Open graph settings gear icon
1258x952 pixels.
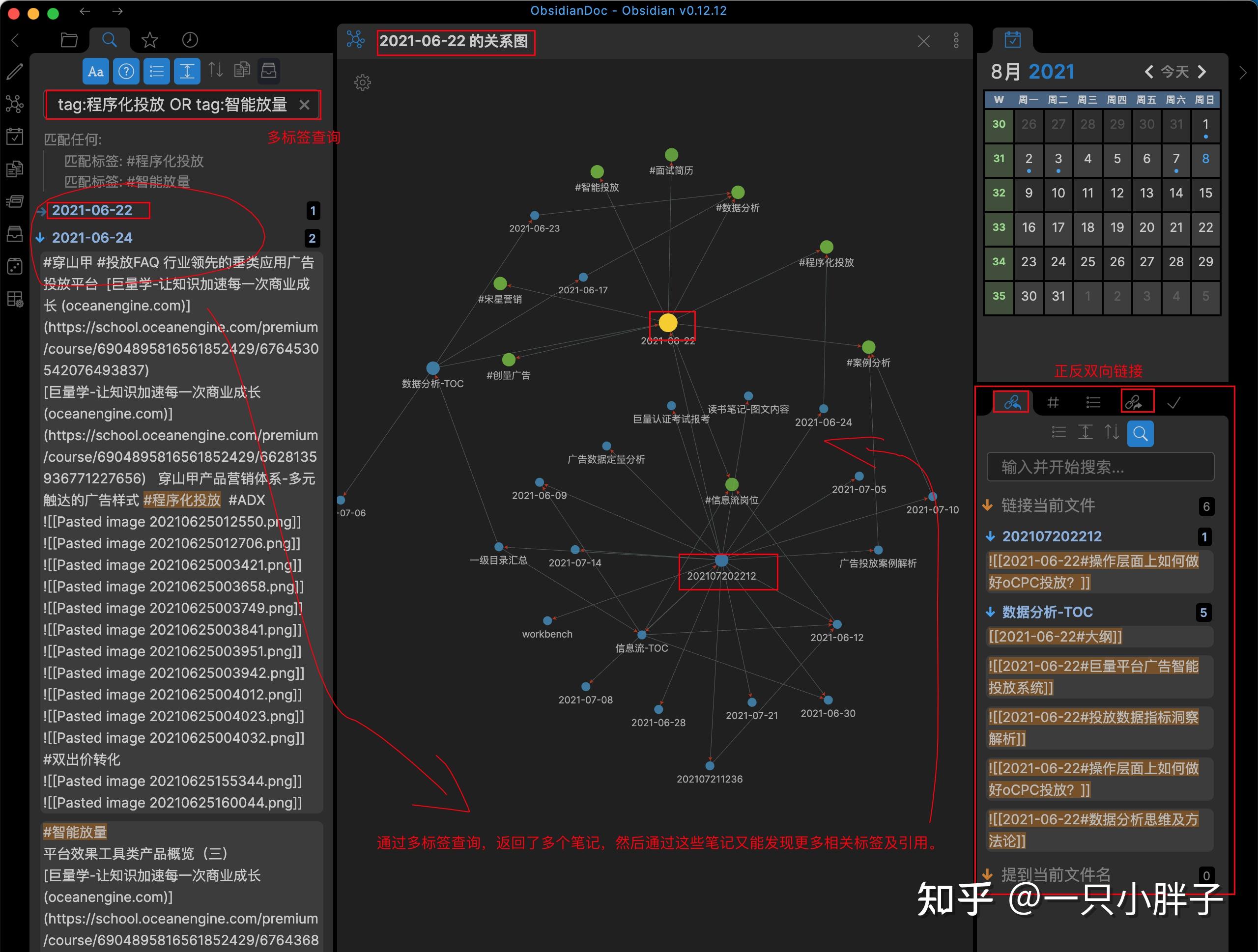tap(362, 83)
